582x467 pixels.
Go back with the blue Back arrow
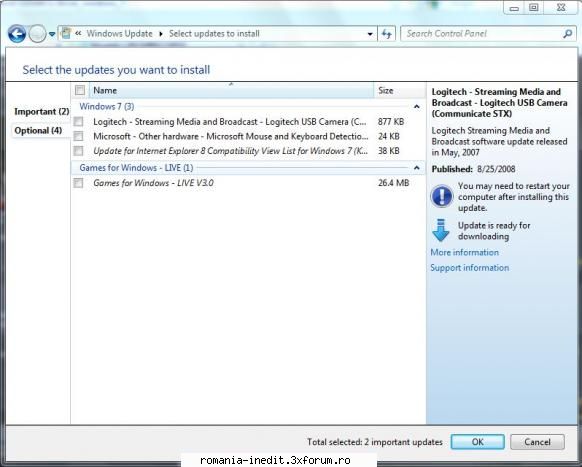[x=17, y=34]
